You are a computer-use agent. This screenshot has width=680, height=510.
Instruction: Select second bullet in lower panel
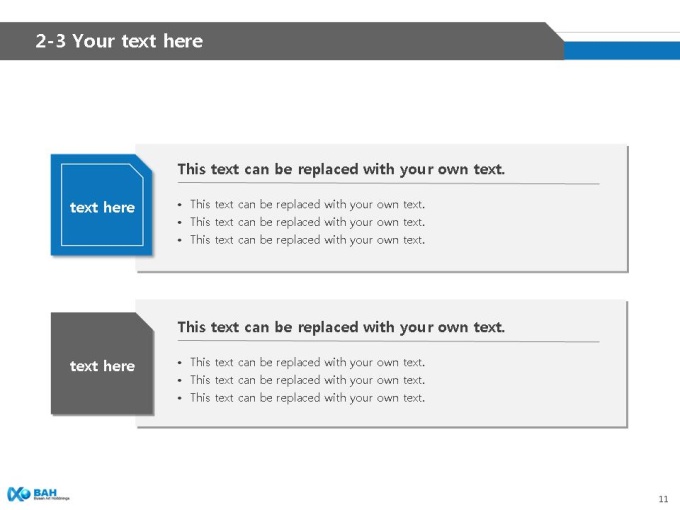(x=301, y=380)
